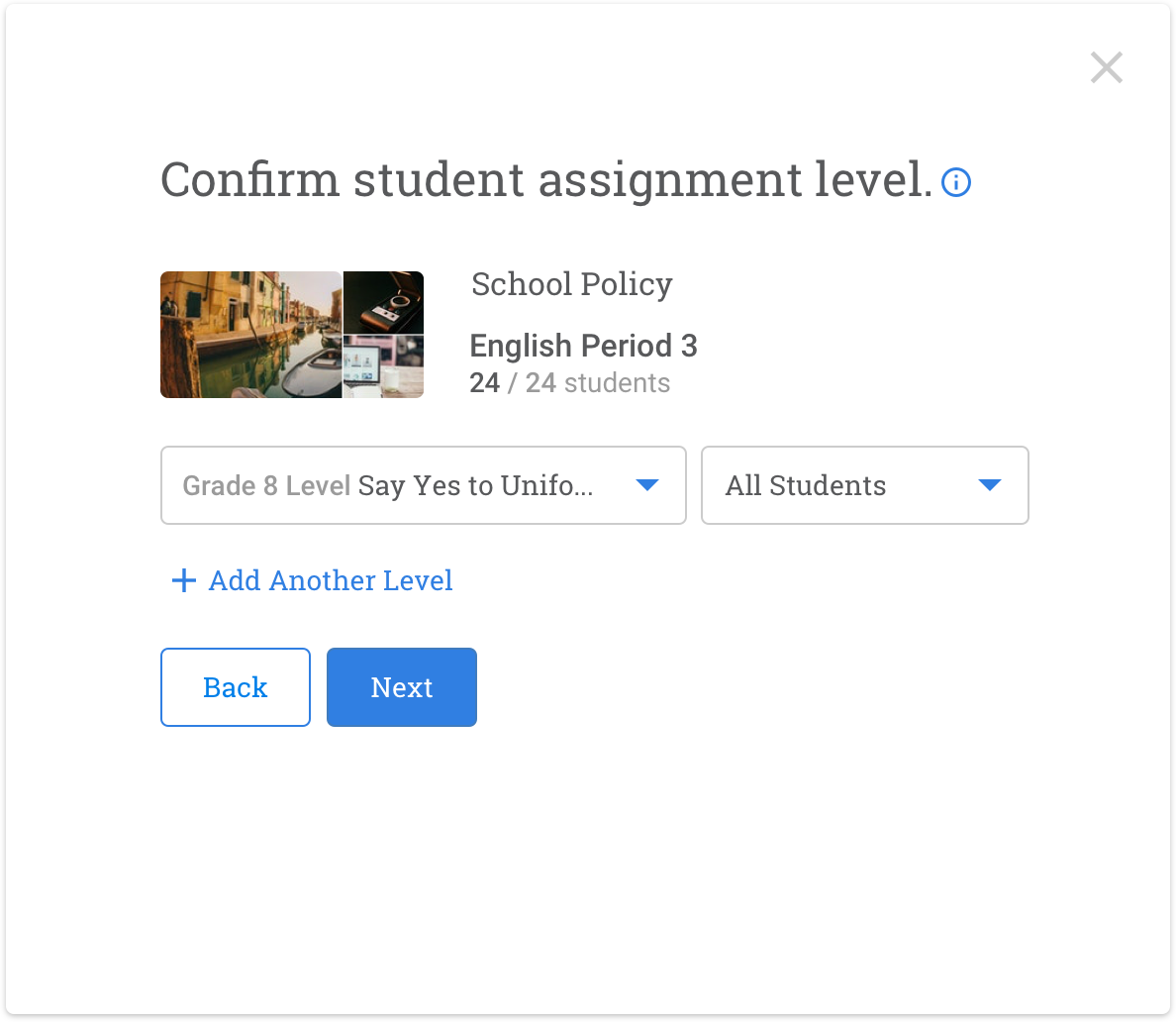The height and width of the screenshot is (1022, 1176).
Task: Click the blue arrow on the All Students dropdown
Action: [x=989, y=485]
